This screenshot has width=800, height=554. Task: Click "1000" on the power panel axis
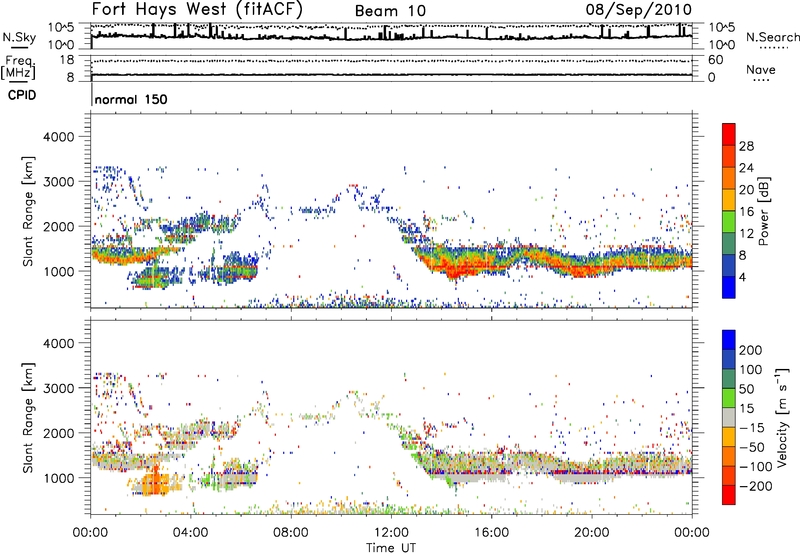[x=58, y=271]
